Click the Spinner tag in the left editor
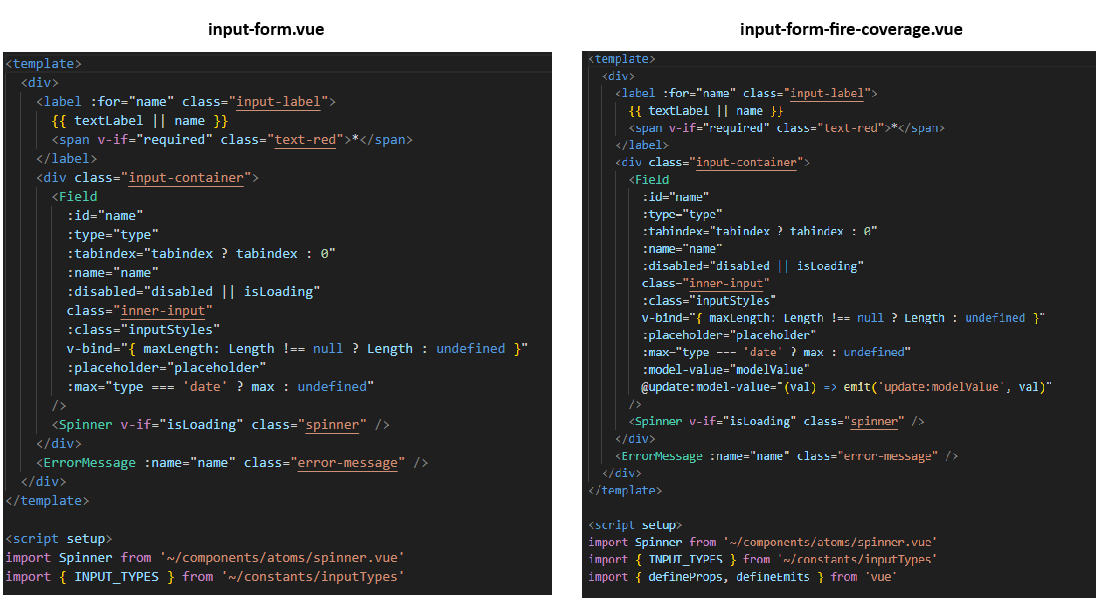 (84, 424)
